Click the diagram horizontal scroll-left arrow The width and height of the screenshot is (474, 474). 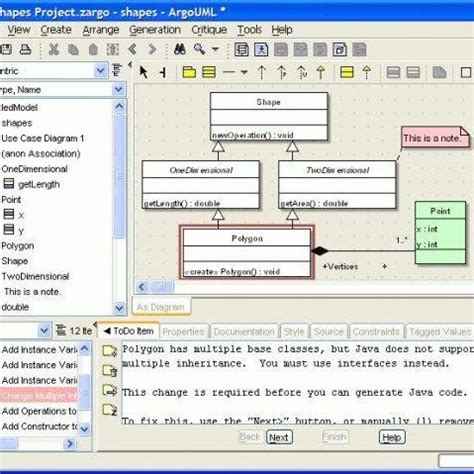pyautogui.click(x=142, y=287)
